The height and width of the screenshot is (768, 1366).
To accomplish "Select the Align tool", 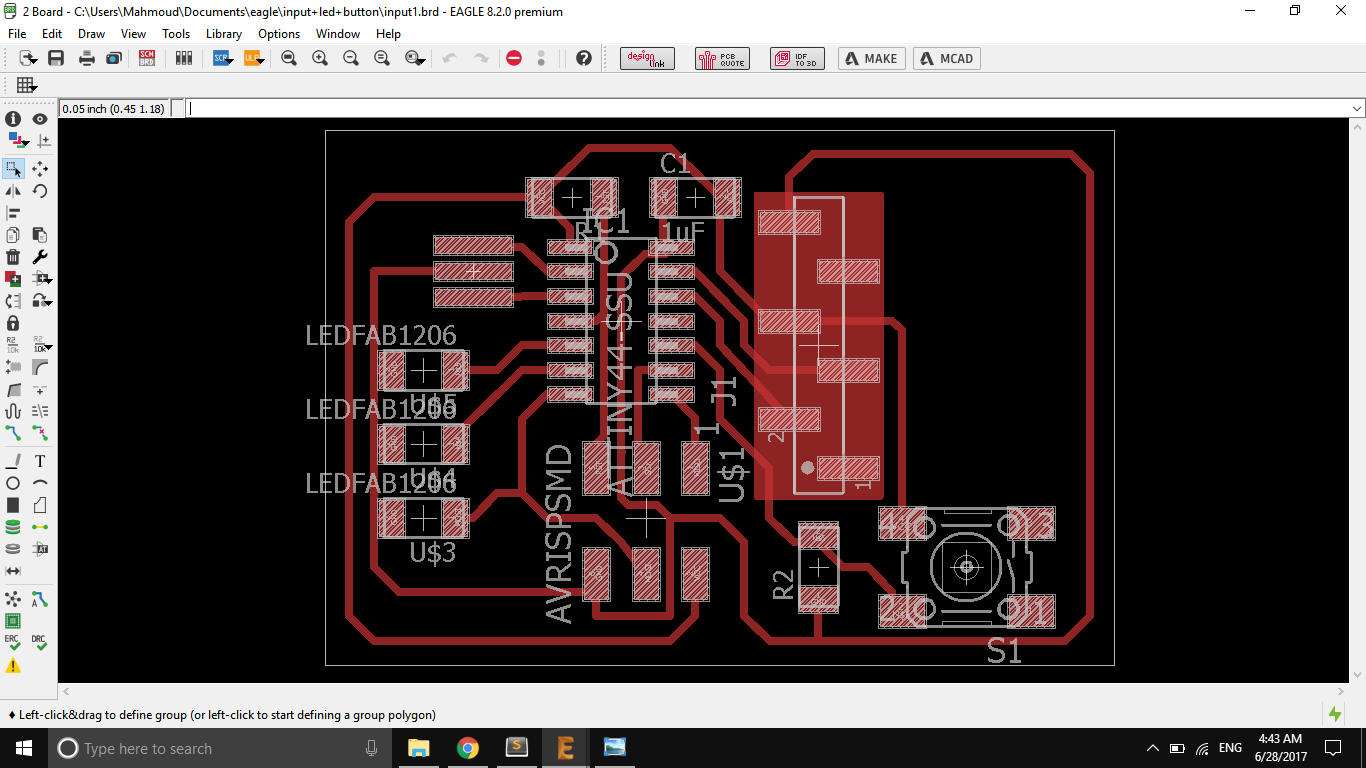I will pos(13,213).
